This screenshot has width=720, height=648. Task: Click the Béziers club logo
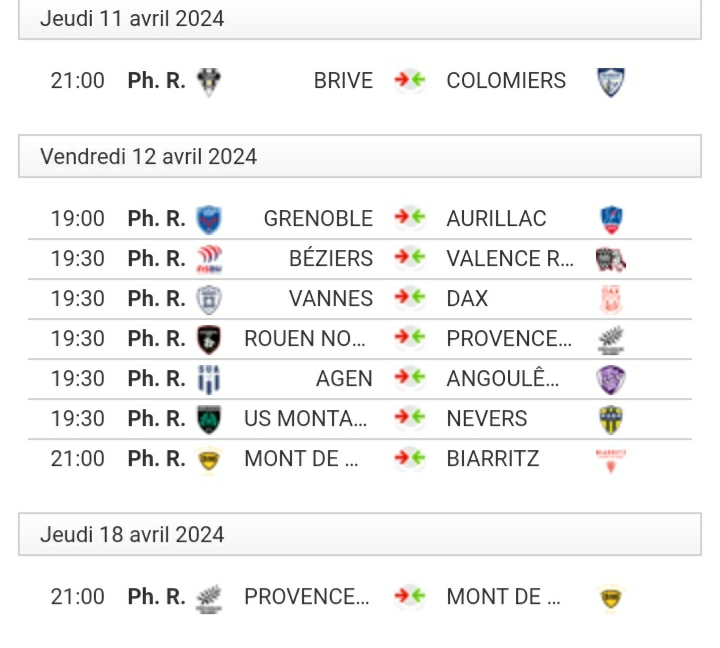[209, 259]
